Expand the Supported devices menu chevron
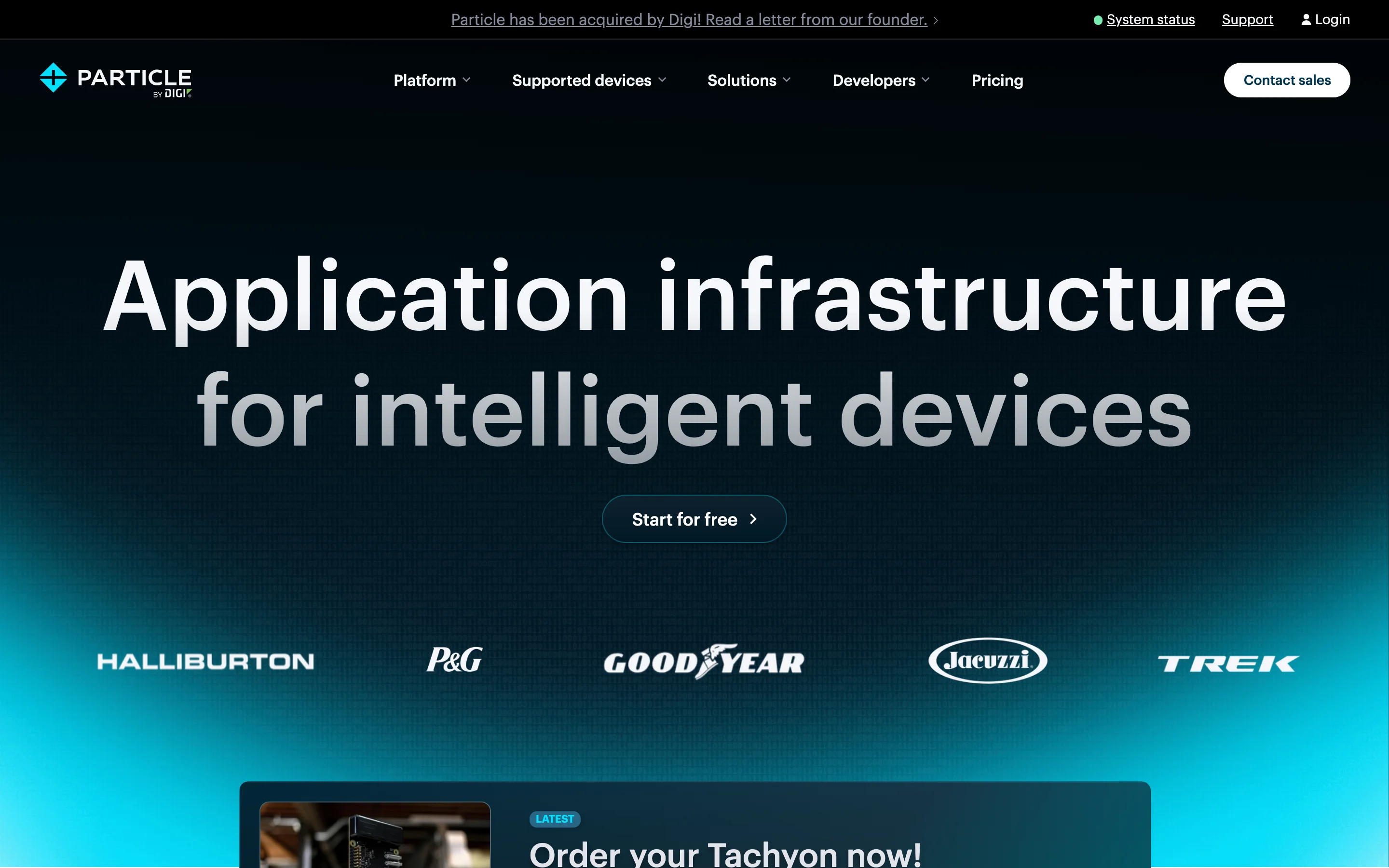The image size is (1389, 868). pos(662,80)
